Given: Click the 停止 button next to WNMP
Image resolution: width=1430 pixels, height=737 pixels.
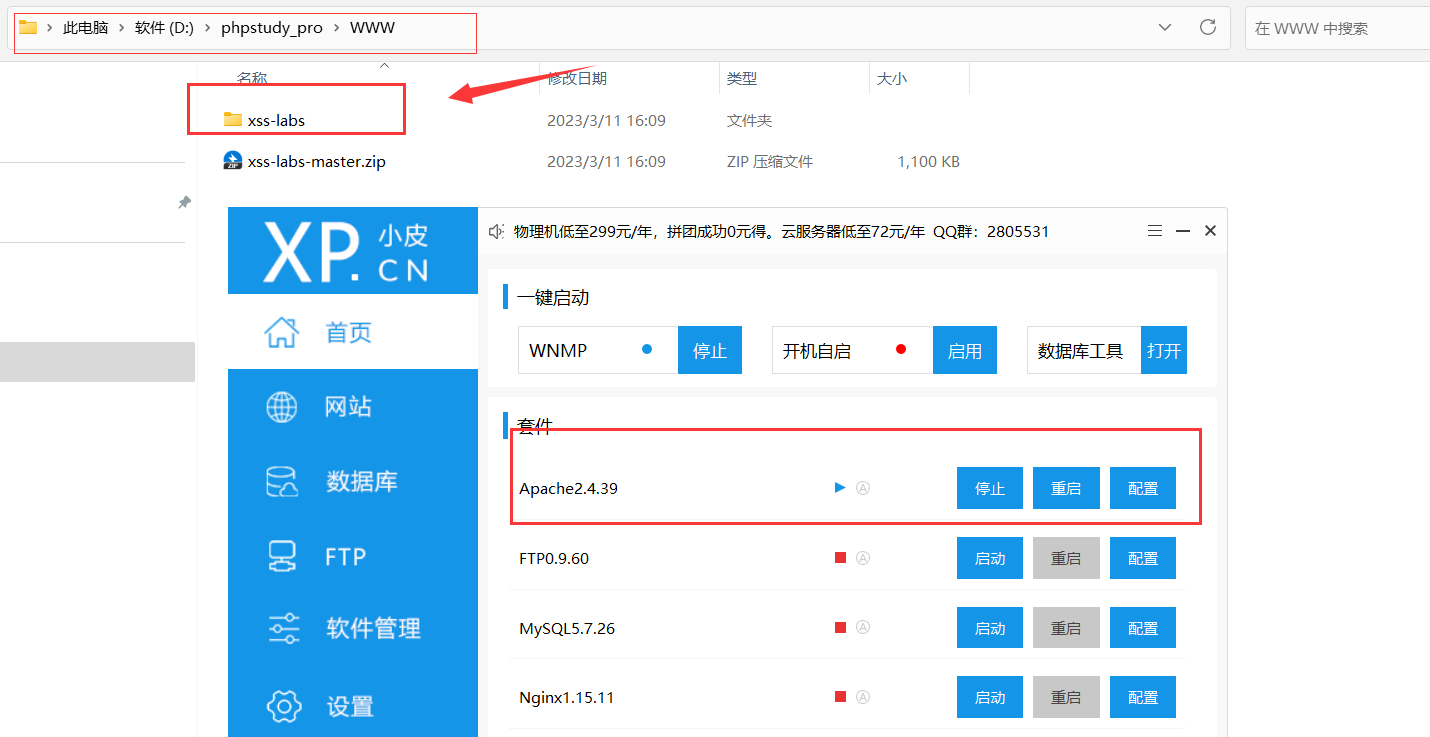Looking at the screenshot, I should pyautogui.click(x=710, y=350).
